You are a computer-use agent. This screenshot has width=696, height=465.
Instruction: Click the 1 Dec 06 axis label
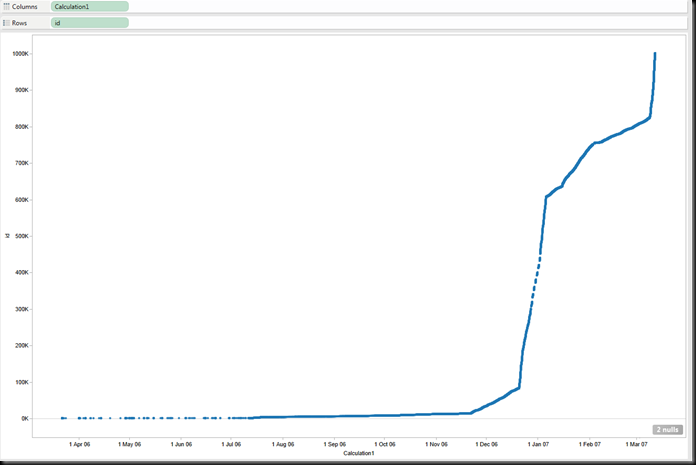(486, 444)
